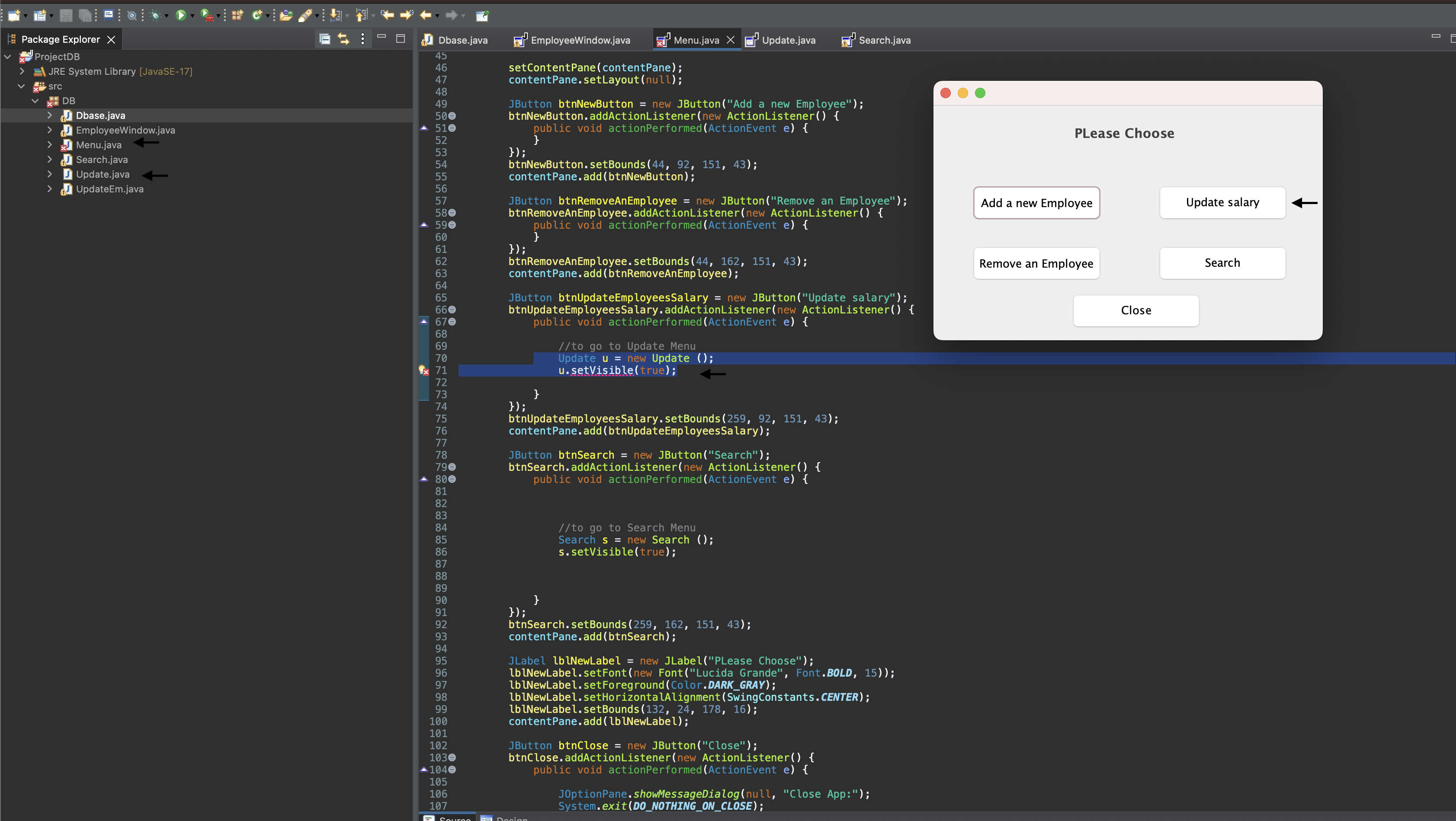Click the grayed Forward navigation arrow
Screen dimensions: 1456x821
click(x=451, y=15)
